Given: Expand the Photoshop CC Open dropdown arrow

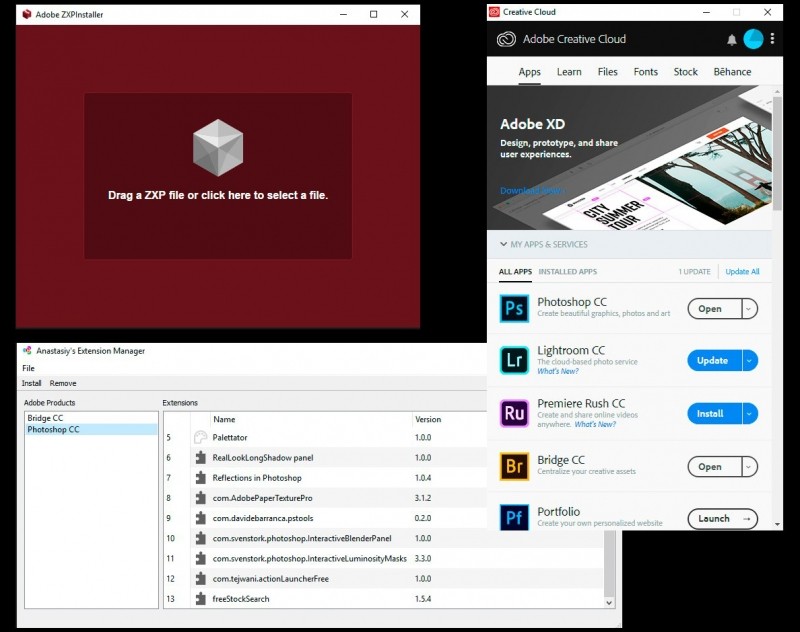Looking at the screenshot, I should tap(749, 309).
